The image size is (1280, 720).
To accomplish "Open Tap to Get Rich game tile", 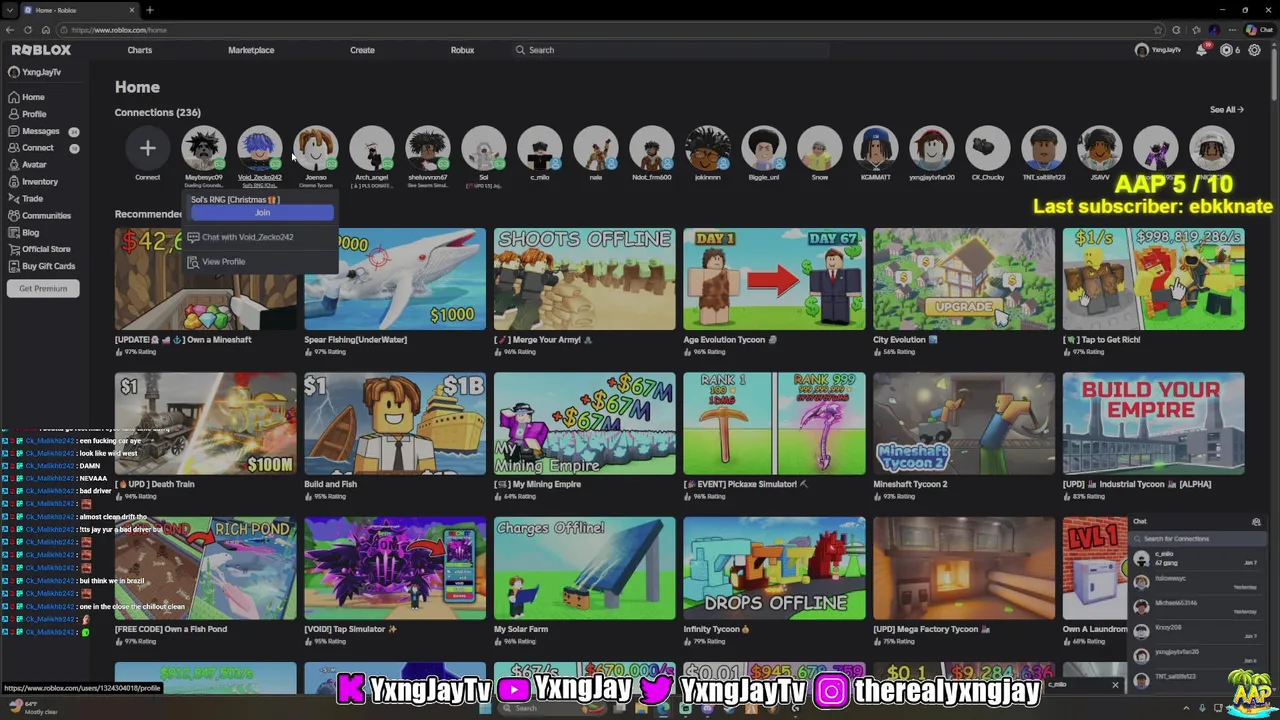I will [x=1153, y=279].
